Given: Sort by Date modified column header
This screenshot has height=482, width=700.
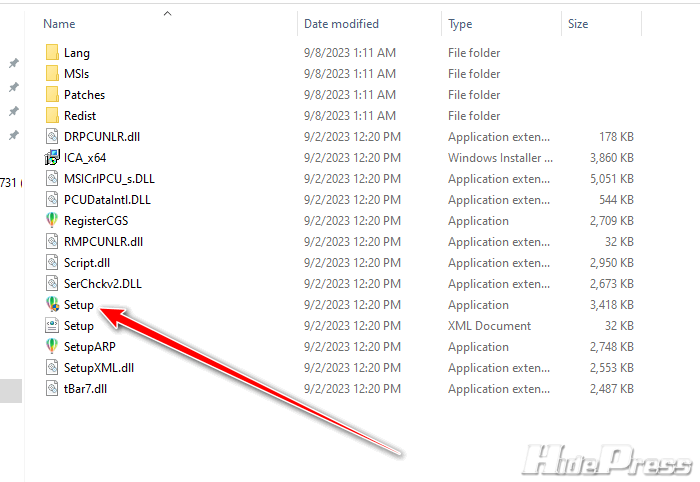Looking at the screenshot, I should [x=342, y=23].
